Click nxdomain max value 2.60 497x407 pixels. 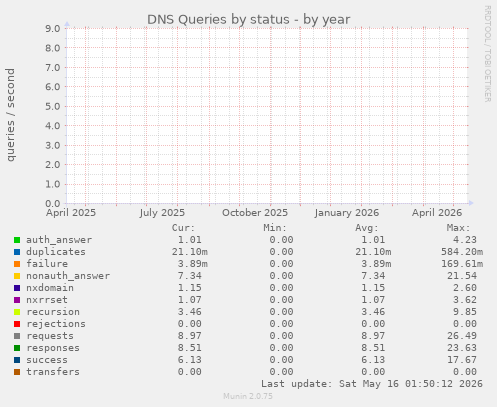465,288
